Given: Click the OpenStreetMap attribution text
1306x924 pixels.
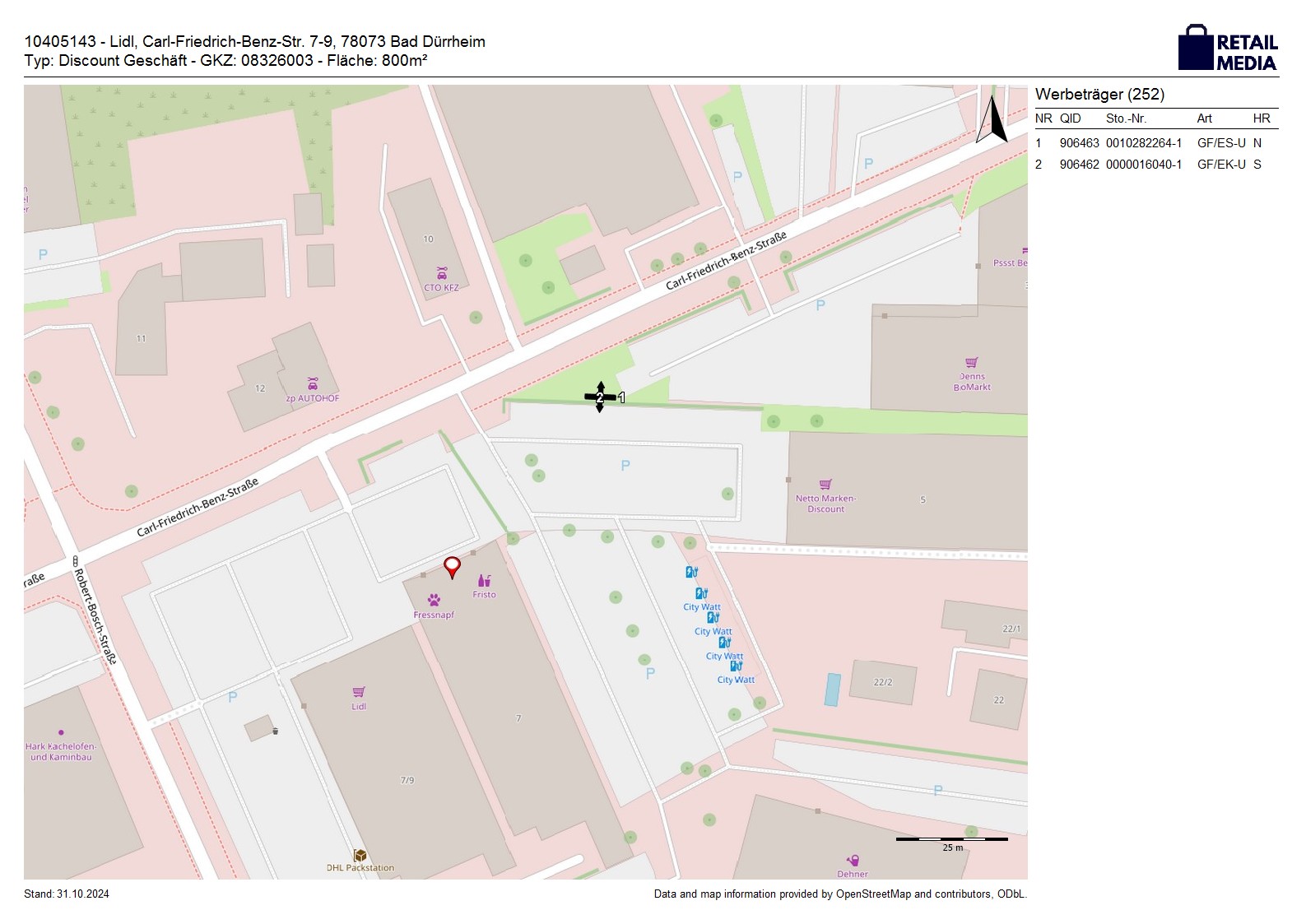Looking at the screenshot, I should point(840,894).
